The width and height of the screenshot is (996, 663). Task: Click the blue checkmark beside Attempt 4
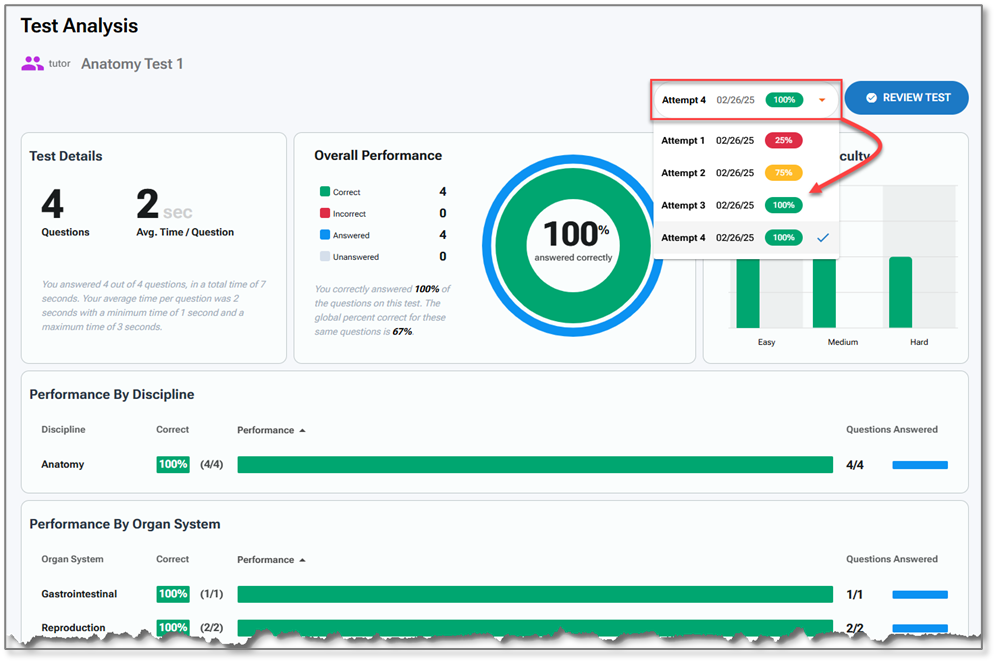click(822, 238)
